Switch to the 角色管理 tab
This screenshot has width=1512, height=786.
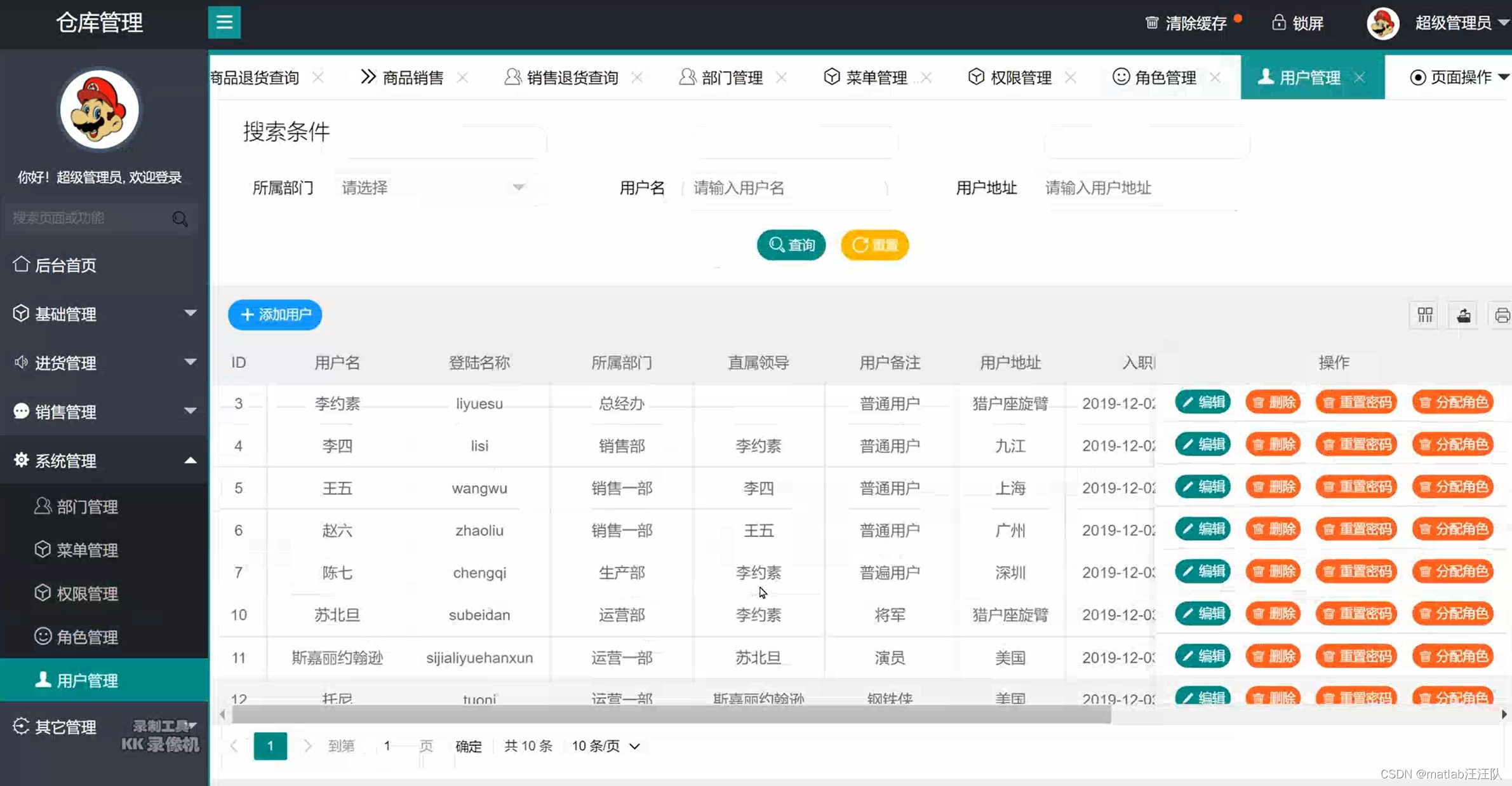(1156, 78)
